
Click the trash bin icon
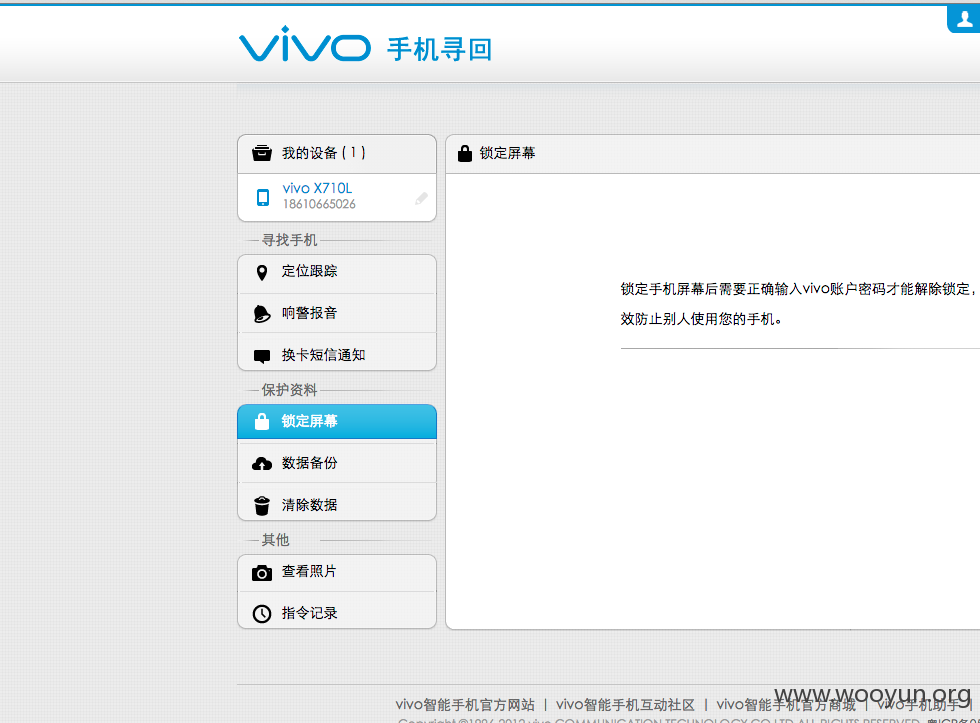262,506
